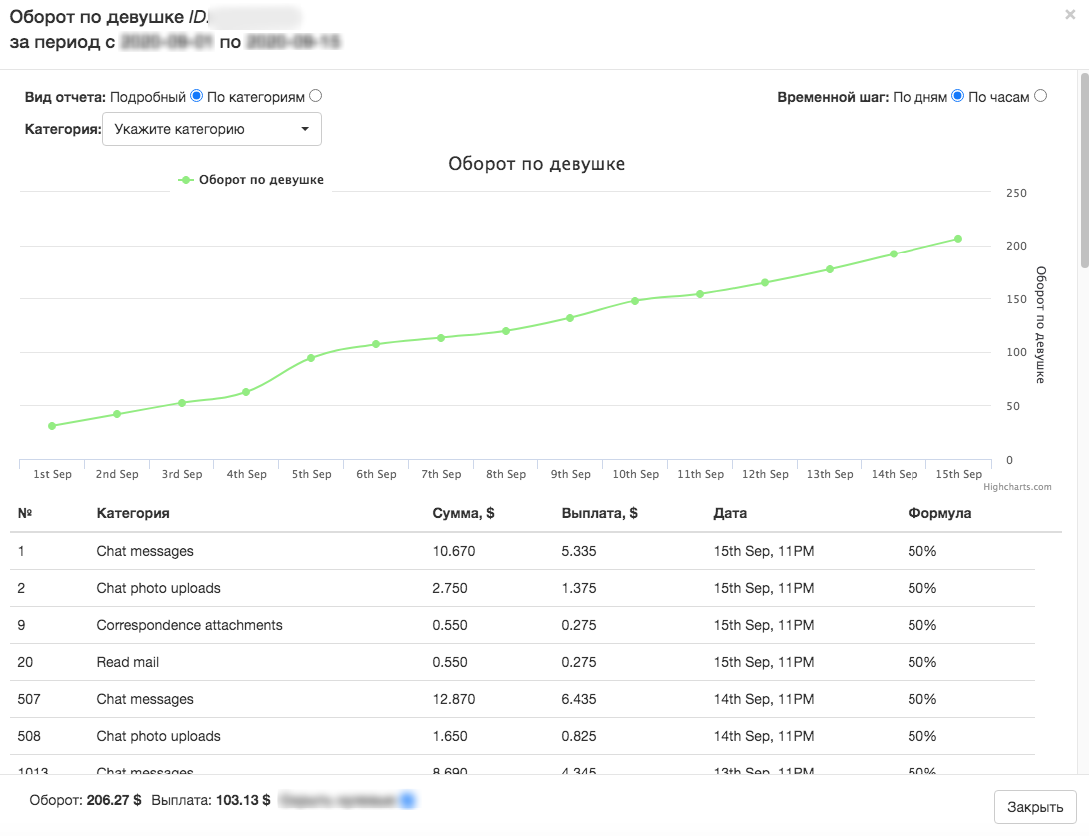Open the "Укажите категорию" dropdown
This screenshot has height=836, width=1089.
pos(212,129)
